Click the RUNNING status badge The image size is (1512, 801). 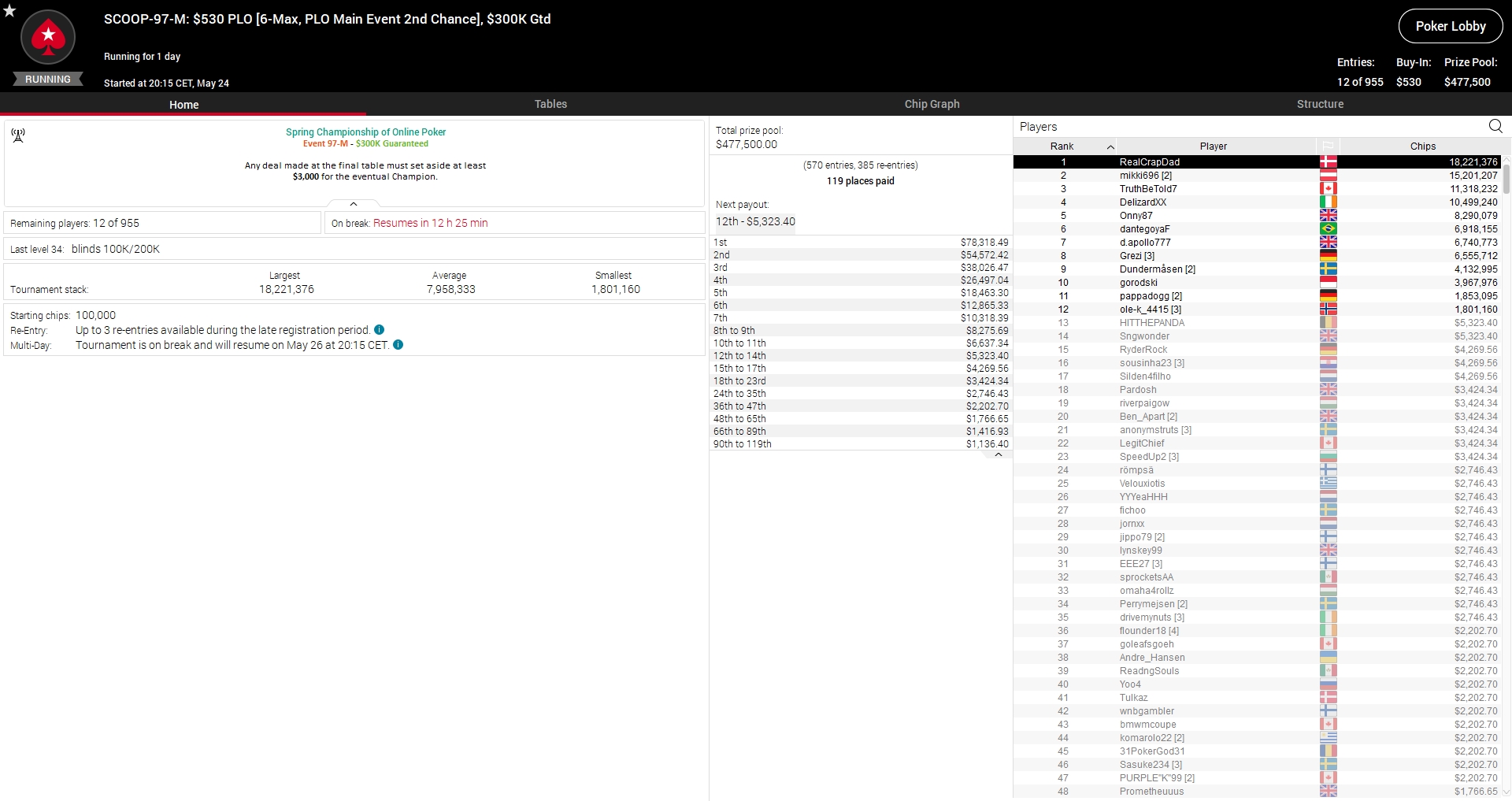click(48, 80)
